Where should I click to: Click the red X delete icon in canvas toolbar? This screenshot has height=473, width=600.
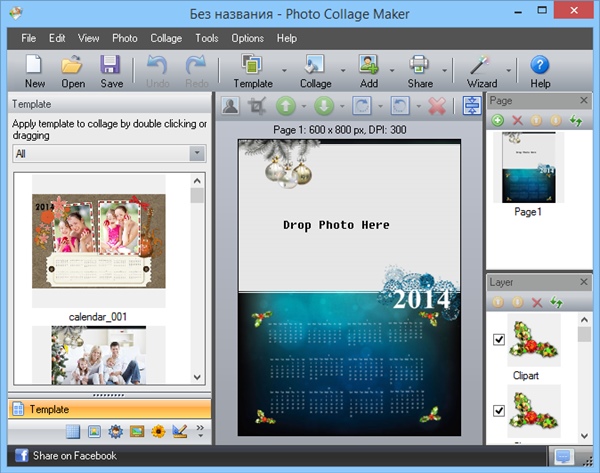(x=435, y=106)
